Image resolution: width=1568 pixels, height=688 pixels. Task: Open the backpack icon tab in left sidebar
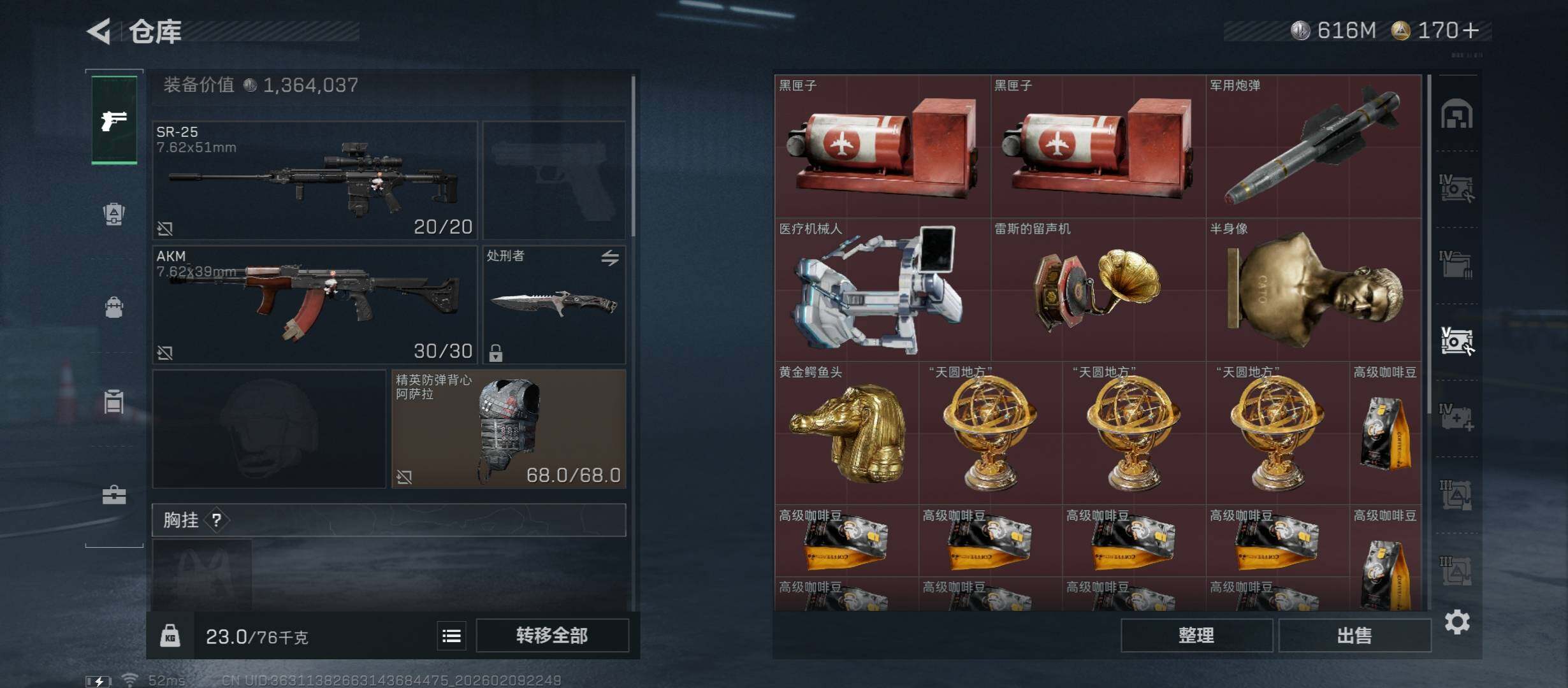point(114,307)
